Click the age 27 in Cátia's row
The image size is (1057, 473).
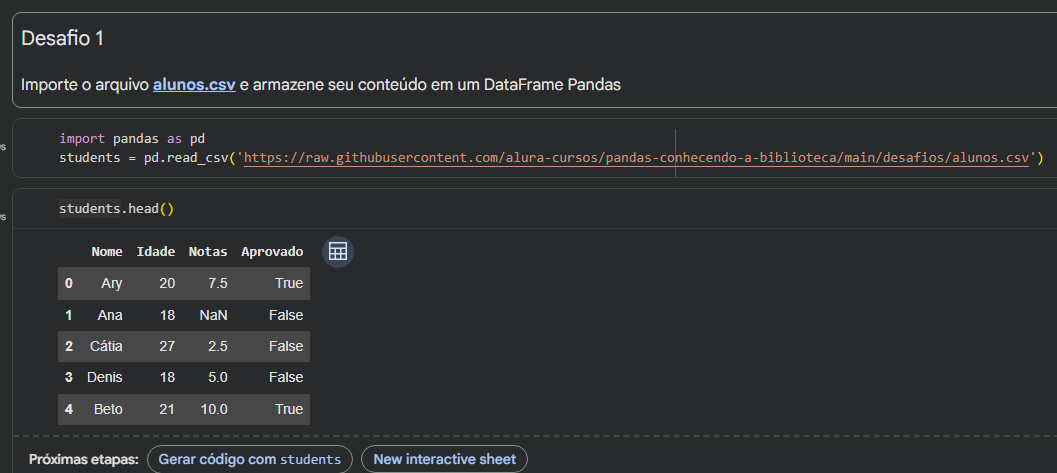(167, 346)
